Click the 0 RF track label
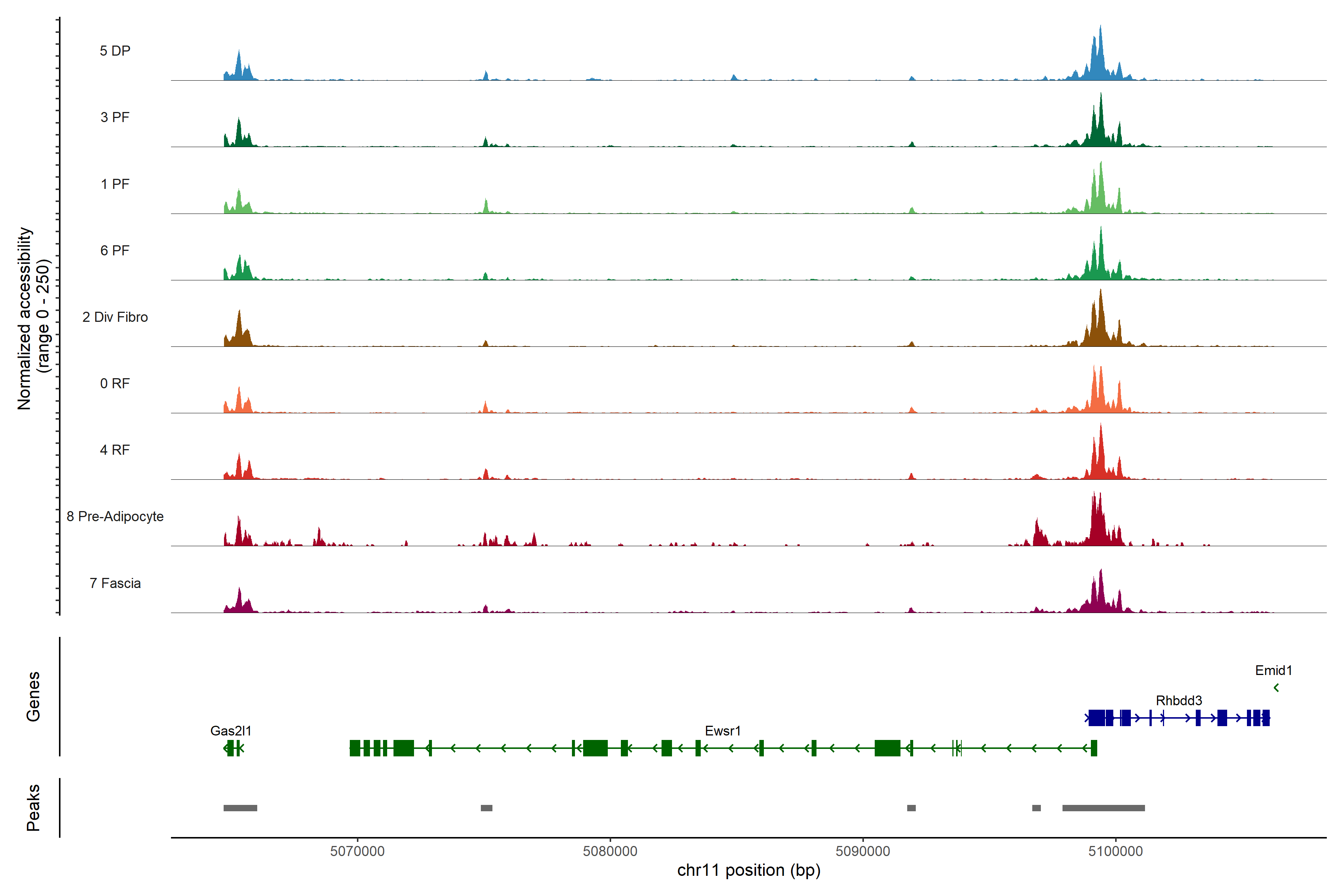This screenshot has height=896, width=1344. 115,383
